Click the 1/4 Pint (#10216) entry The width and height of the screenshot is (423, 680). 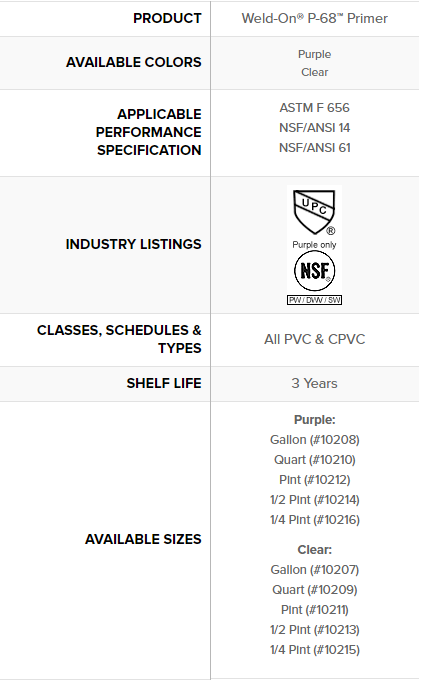pos(315,520)
